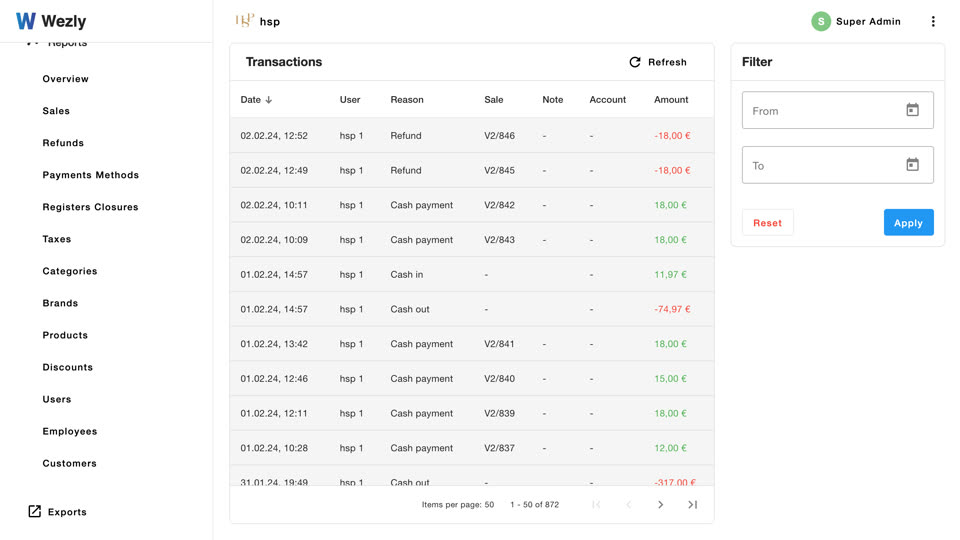Select the V2/846 refund transaction row

click(472, 135)
